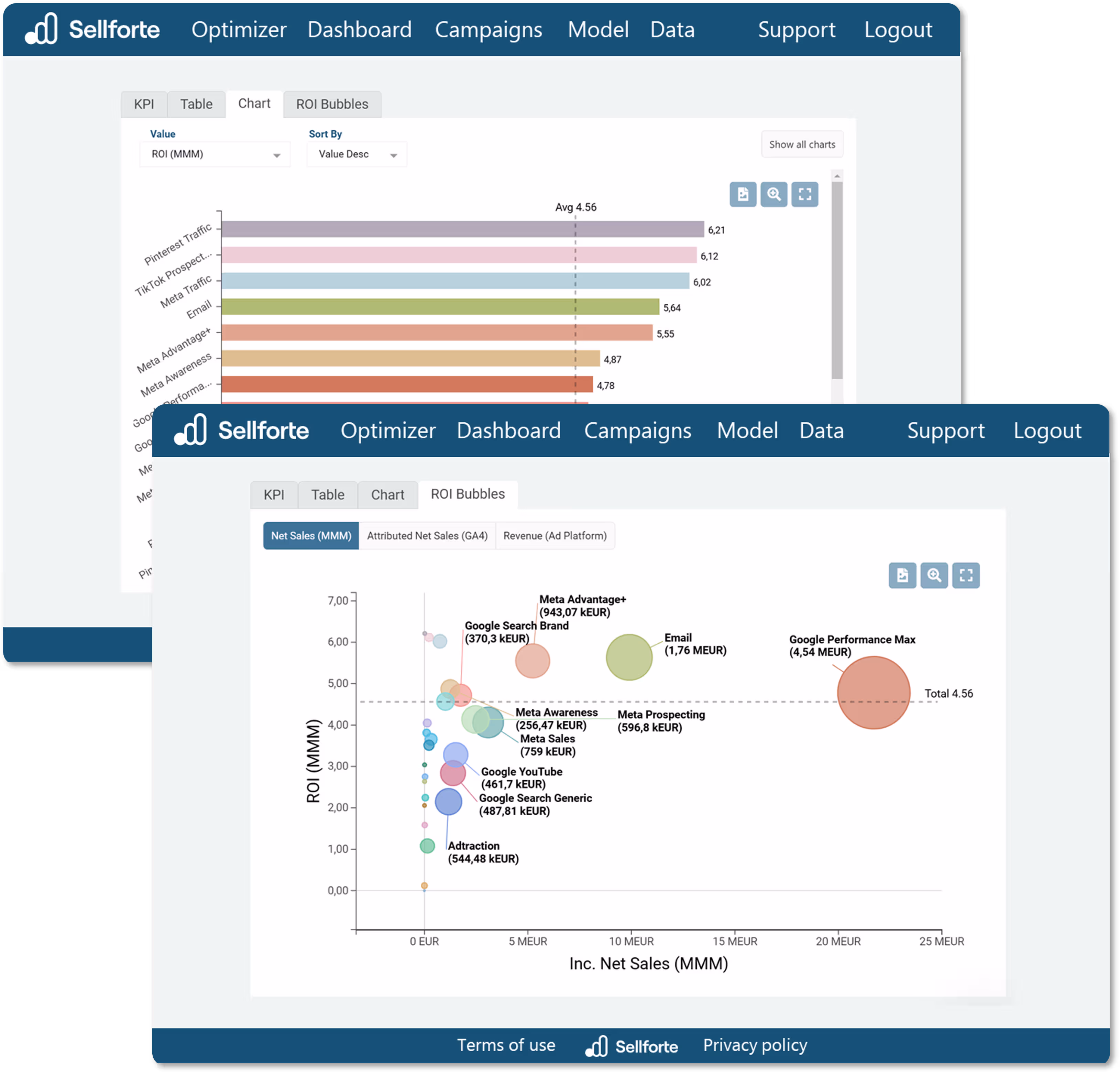The width and height of the screenshot is (1120, 1076).
Task: Export the bar chart in the back window
Action: point(743,194)
